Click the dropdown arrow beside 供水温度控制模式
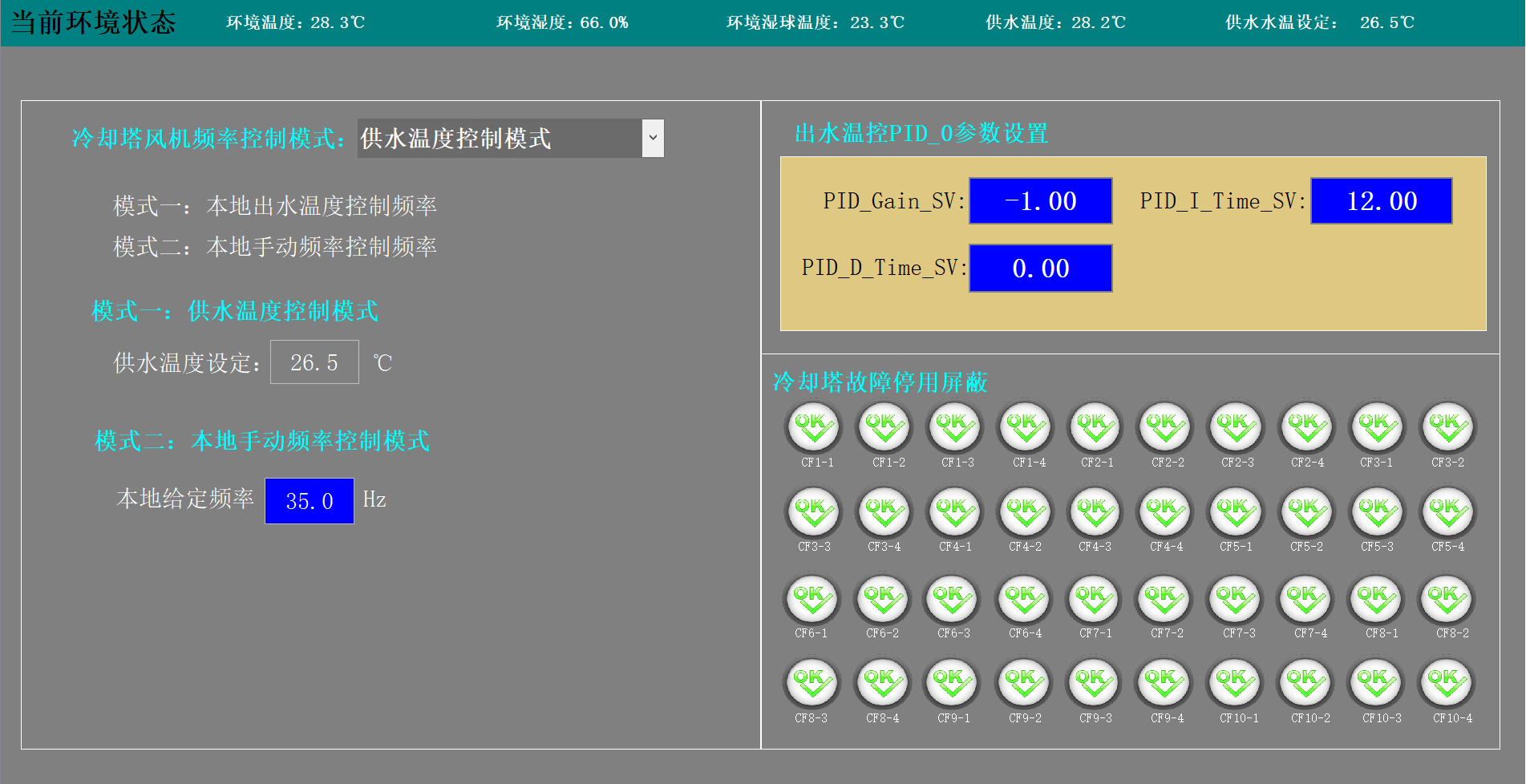 (x=653, y=139)
